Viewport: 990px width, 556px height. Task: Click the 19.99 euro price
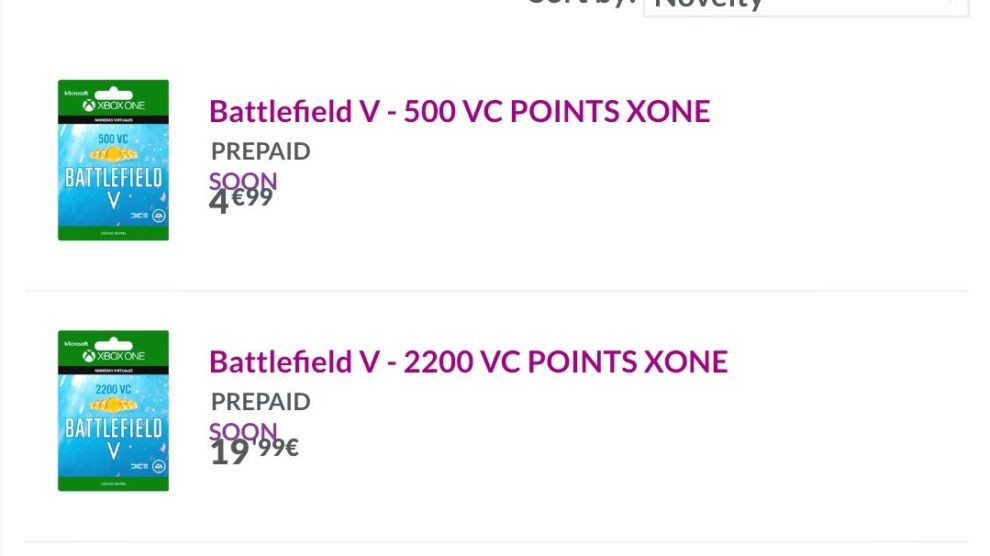pyautogui.click(x=254, y=450)
